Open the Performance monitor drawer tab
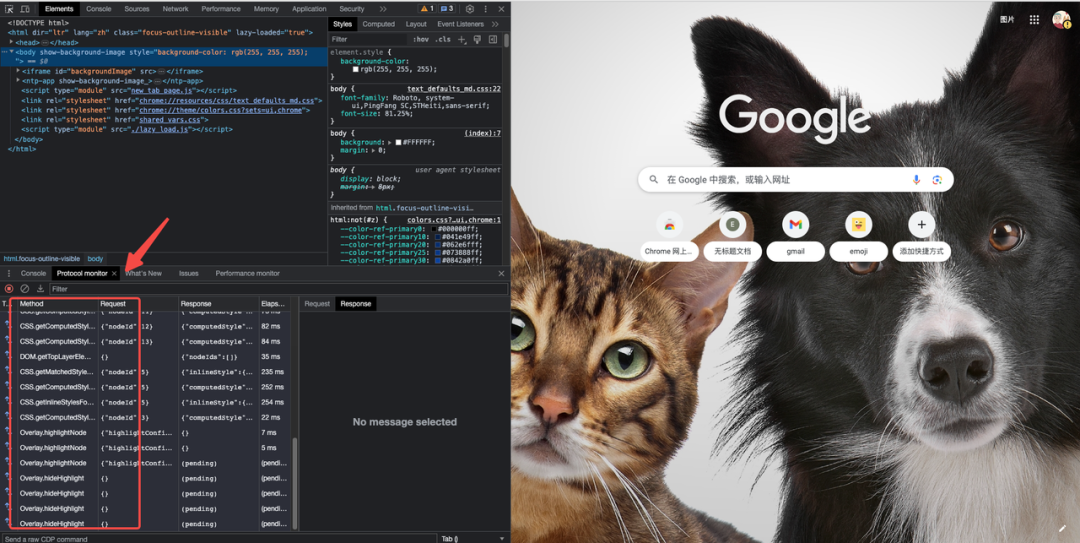 (247, 274)
